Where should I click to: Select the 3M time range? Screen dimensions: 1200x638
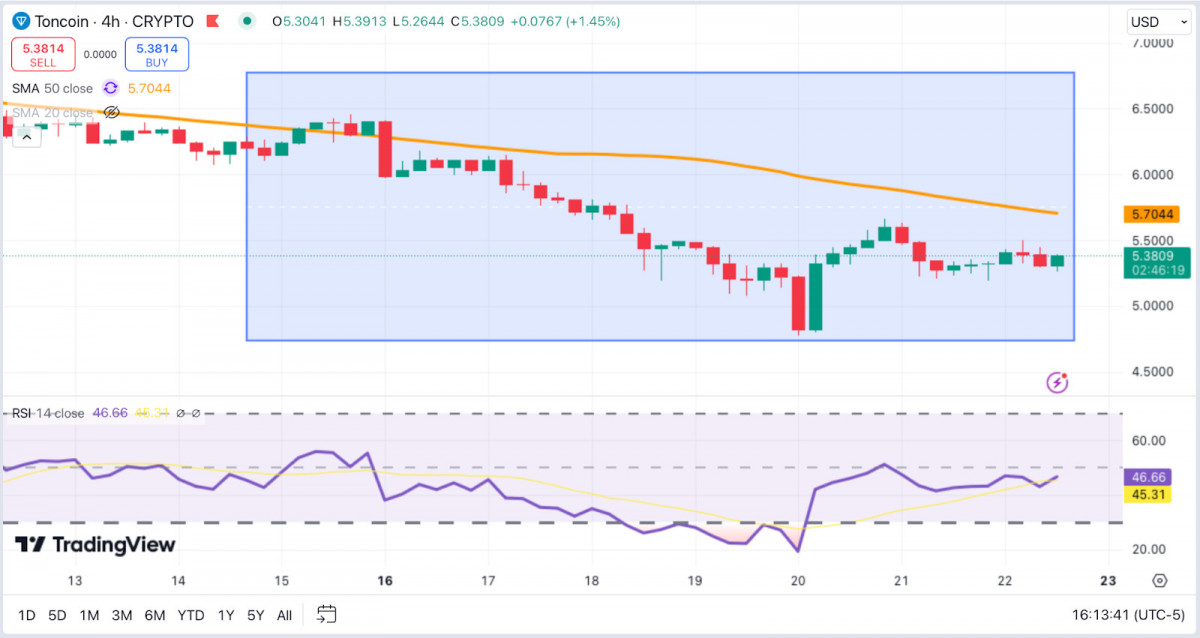click(122, 614)
